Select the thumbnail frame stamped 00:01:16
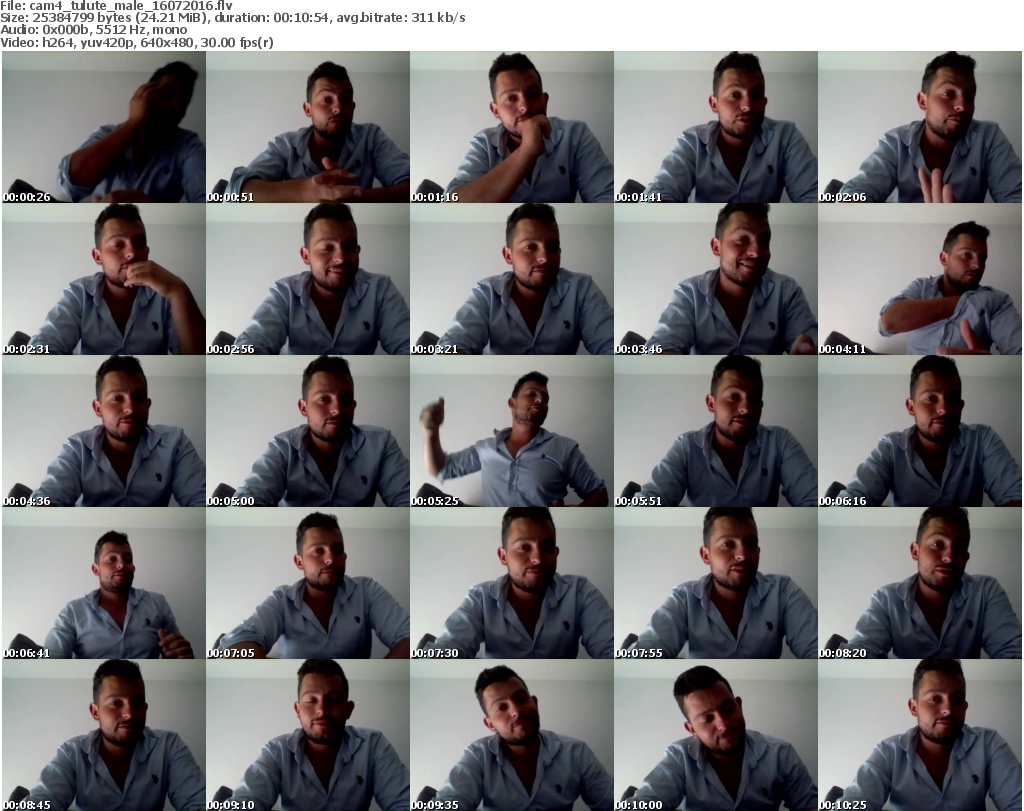Image resolution: width=1024 pixels, height=811 pixels. [512, 127]
